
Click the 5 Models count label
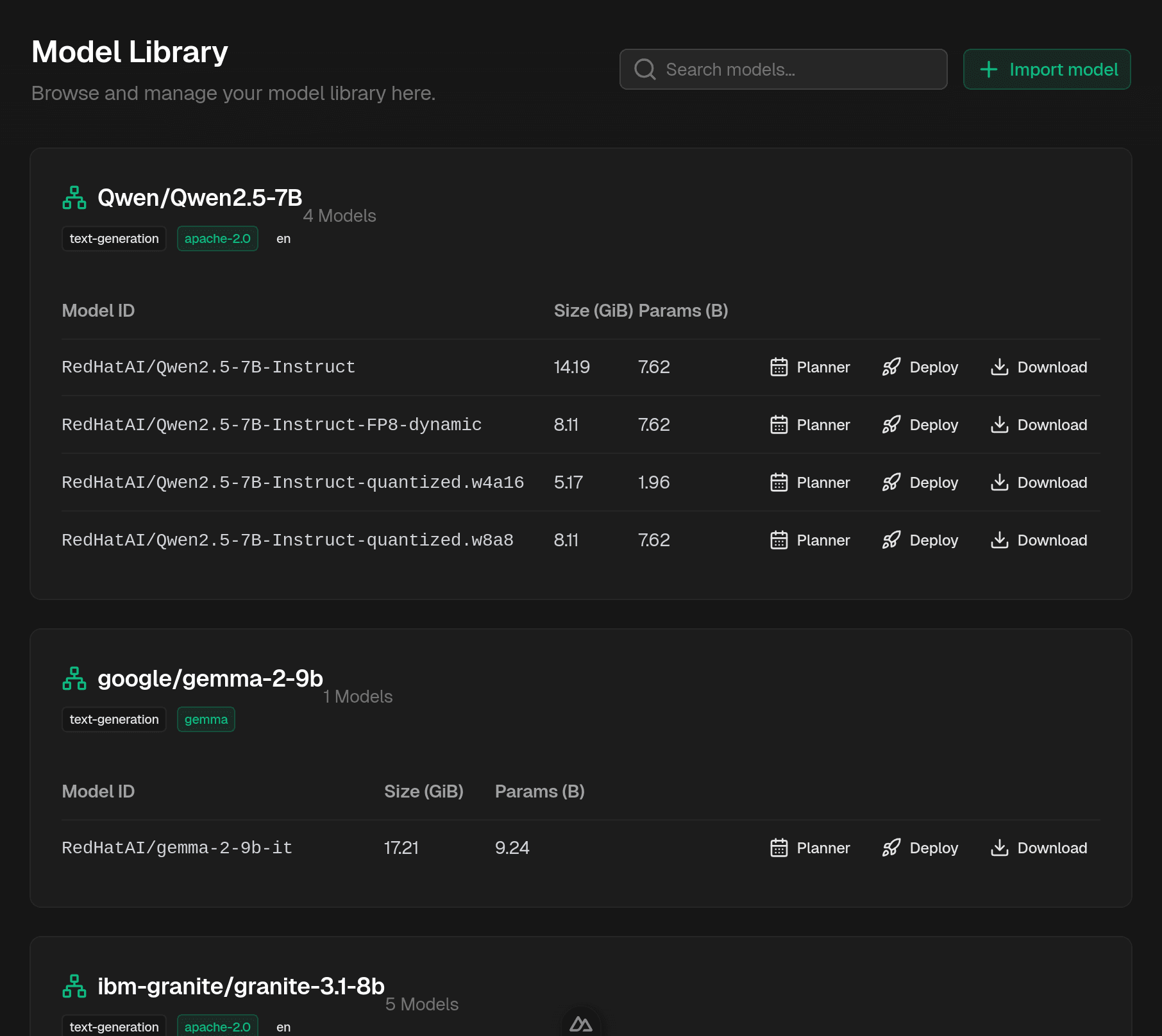coord(422,1005)
